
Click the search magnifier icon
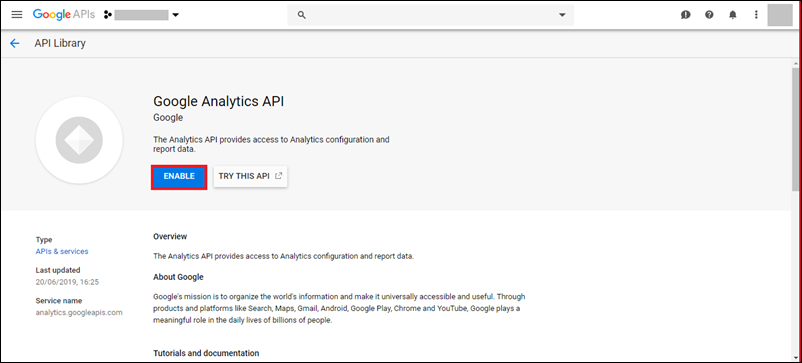tap(302, 15)
